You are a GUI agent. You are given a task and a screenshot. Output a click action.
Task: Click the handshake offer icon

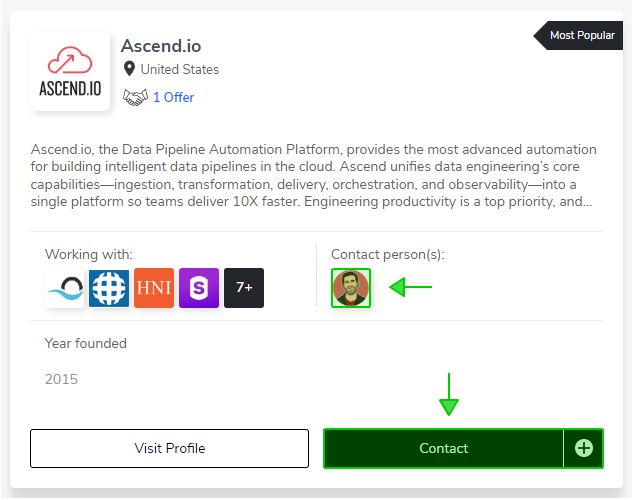point(135,97)
